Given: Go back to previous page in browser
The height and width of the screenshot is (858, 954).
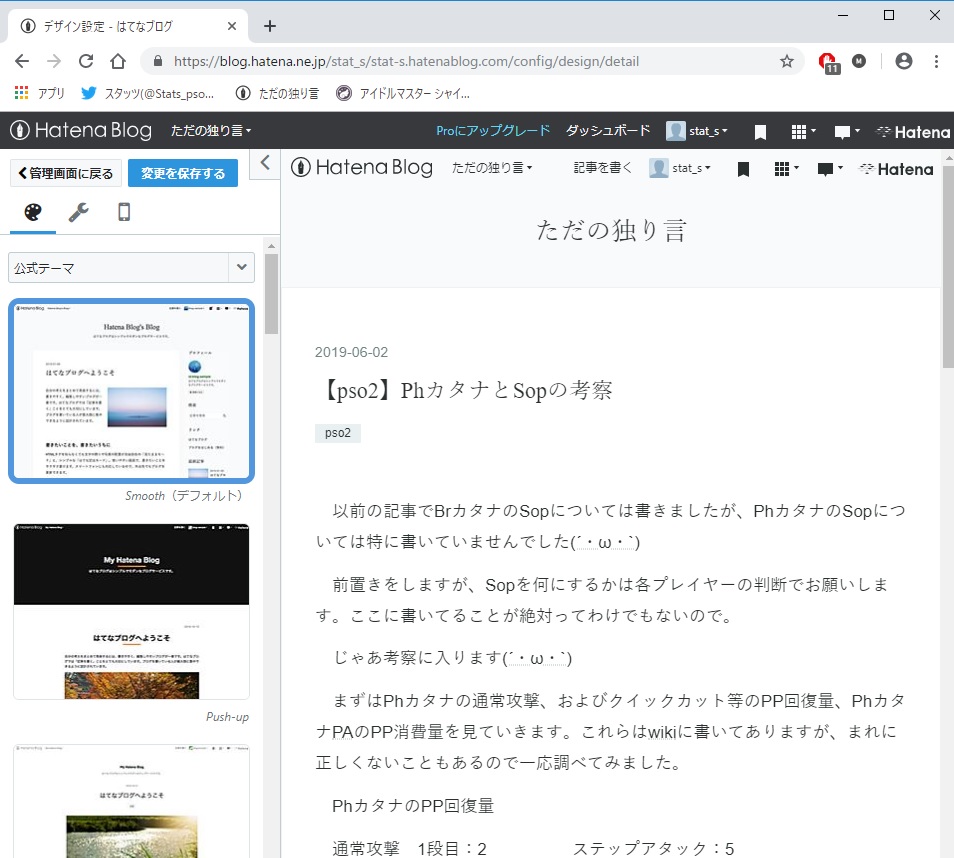Looking at the screenshot, I should click(x=22, y=61).
